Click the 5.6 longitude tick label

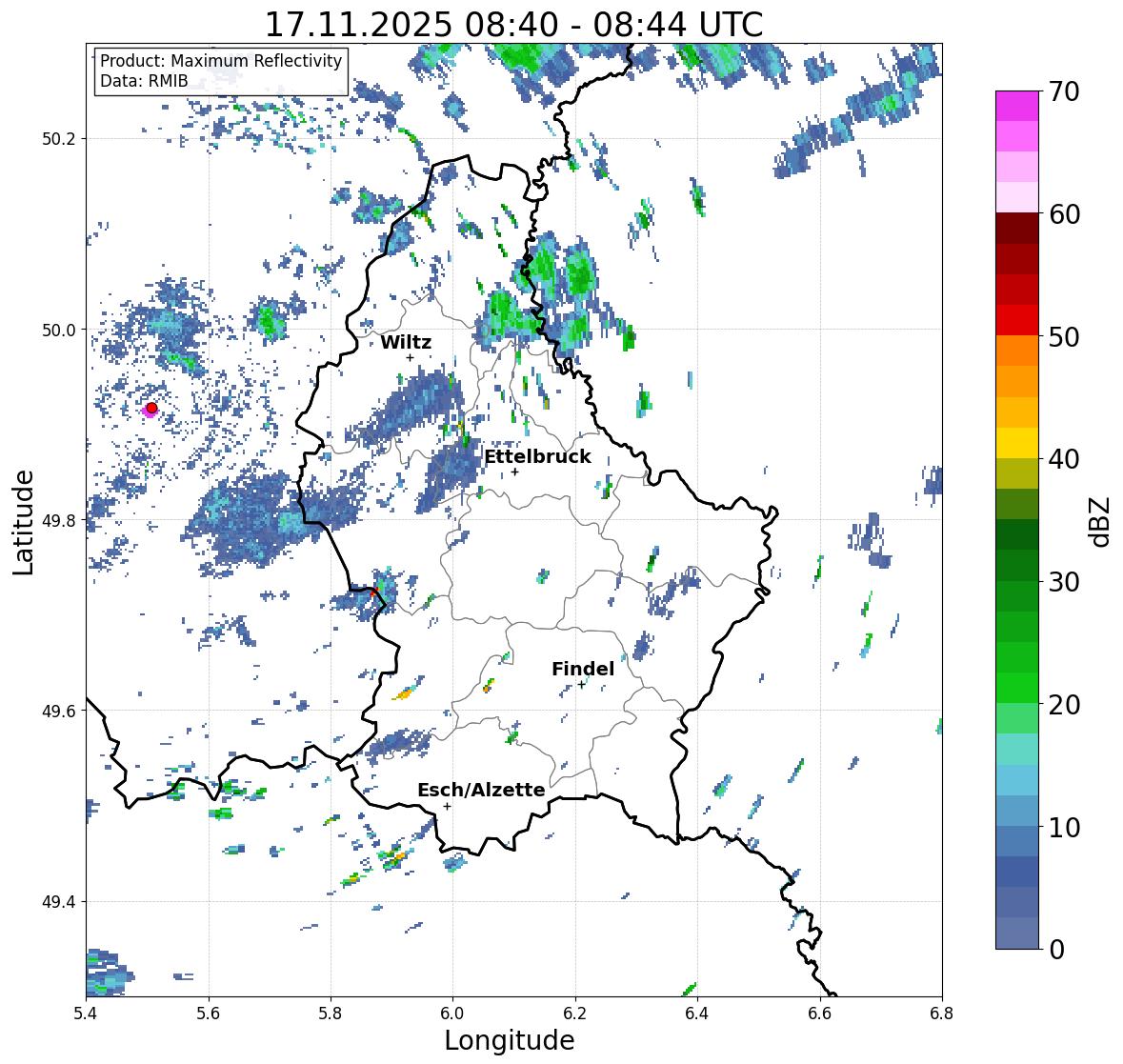pyautogui.click(x=209, y=1014)
